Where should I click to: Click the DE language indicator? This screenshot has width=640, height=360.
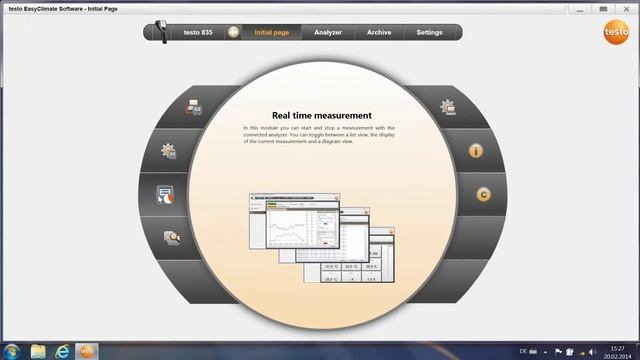tap(523, 351)
